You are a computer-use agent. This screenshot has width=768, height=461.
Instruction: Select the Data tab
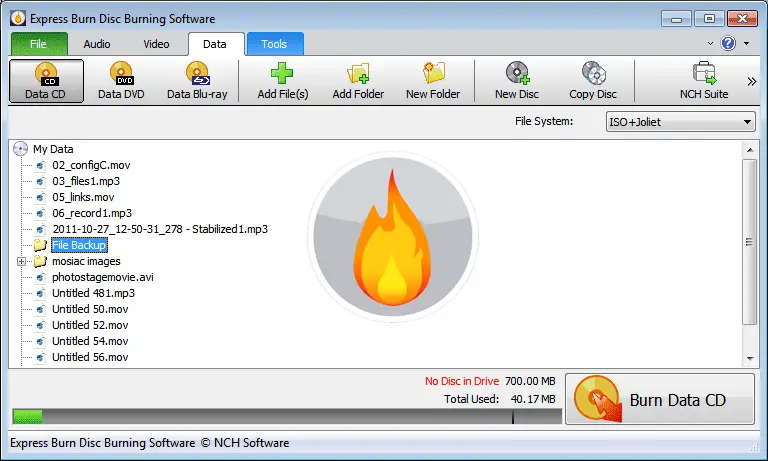tap(215, 44)
